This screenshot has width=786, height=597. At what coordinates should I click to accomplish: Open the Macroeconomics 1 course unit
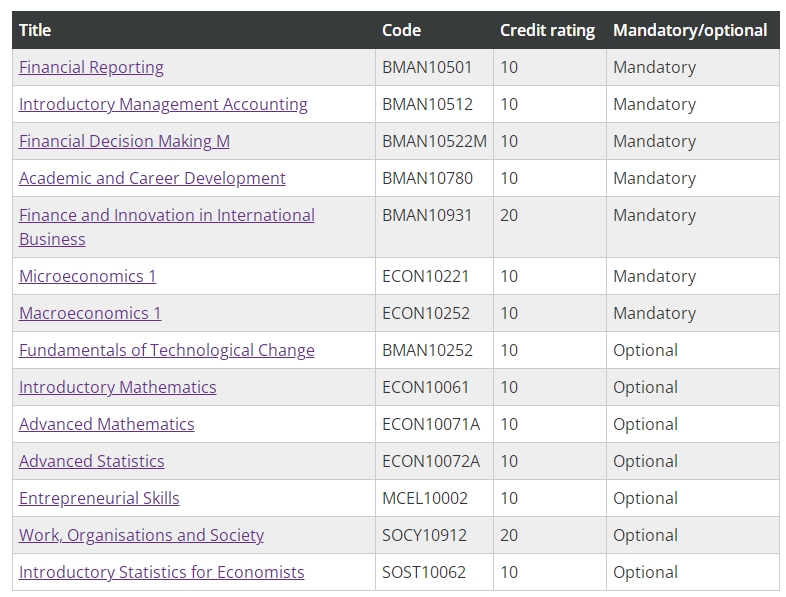[x=90, y=313]
